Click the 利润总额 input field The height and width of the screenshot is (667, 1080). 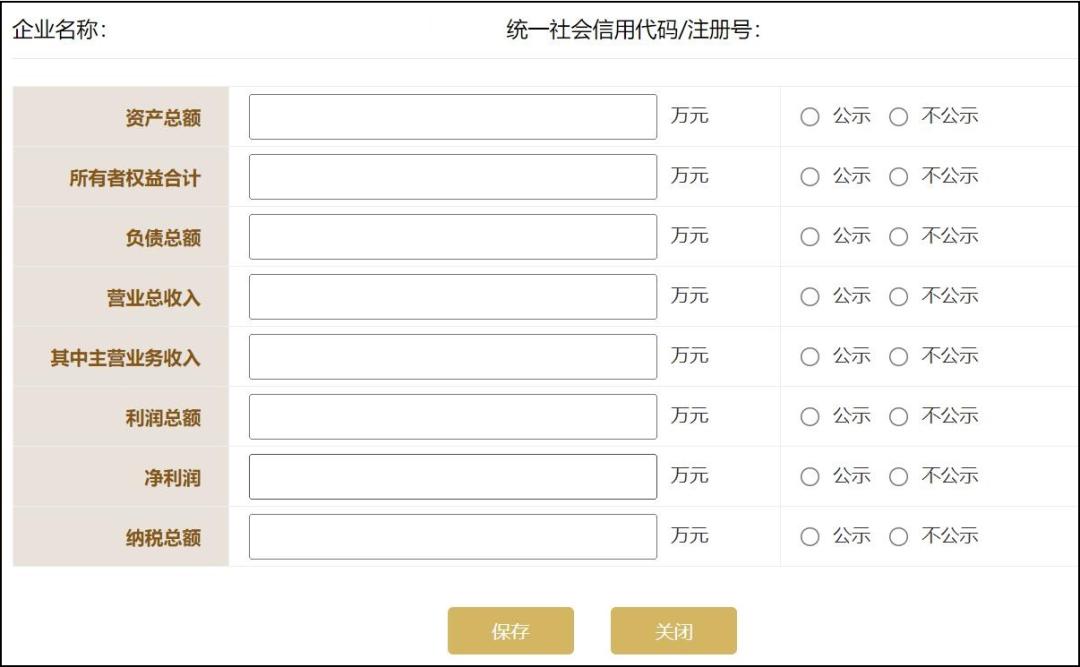click(452, 416)
